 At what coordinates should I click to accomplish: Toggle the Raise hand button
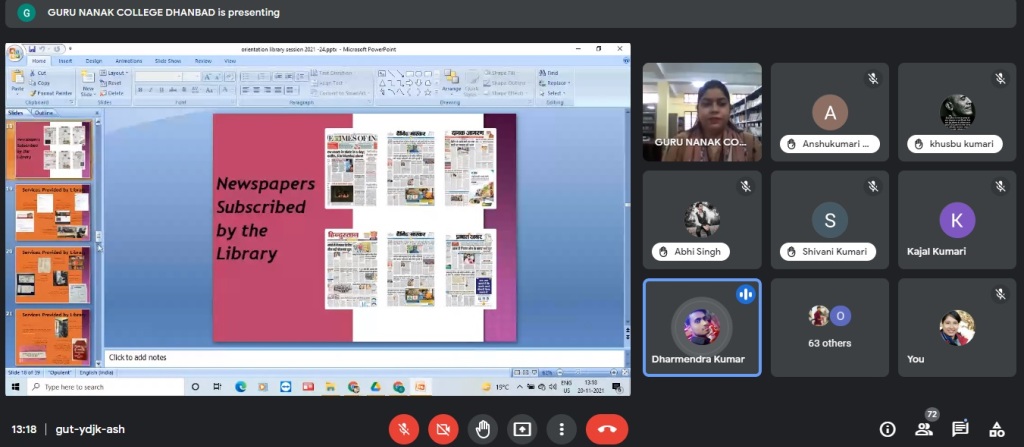483,429
